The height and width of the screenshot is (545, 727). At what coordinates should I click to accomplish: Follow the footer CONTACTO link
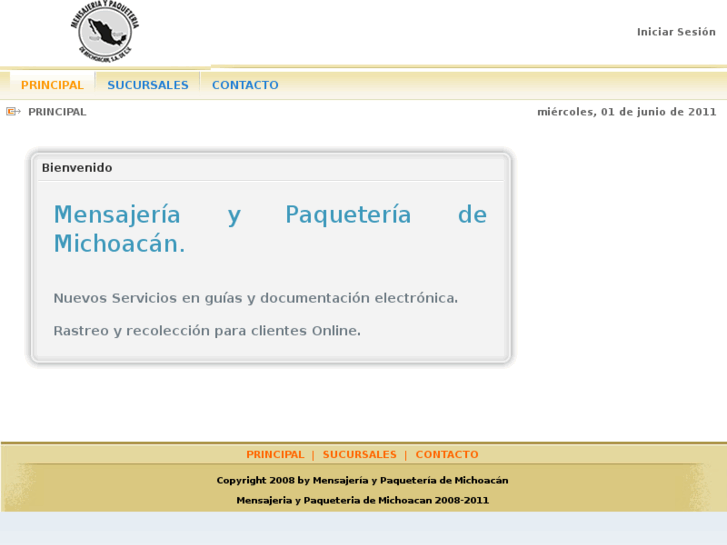click(446, 455)
